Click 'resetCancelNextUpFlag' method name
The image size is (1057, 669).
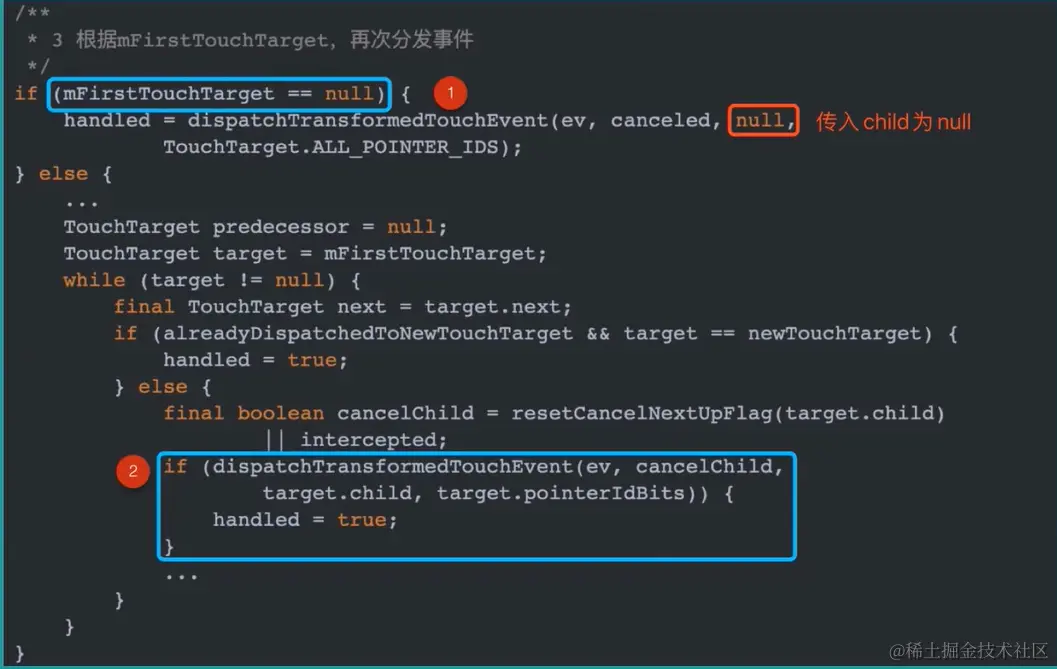pyautogui.click(x=641, y=413)
